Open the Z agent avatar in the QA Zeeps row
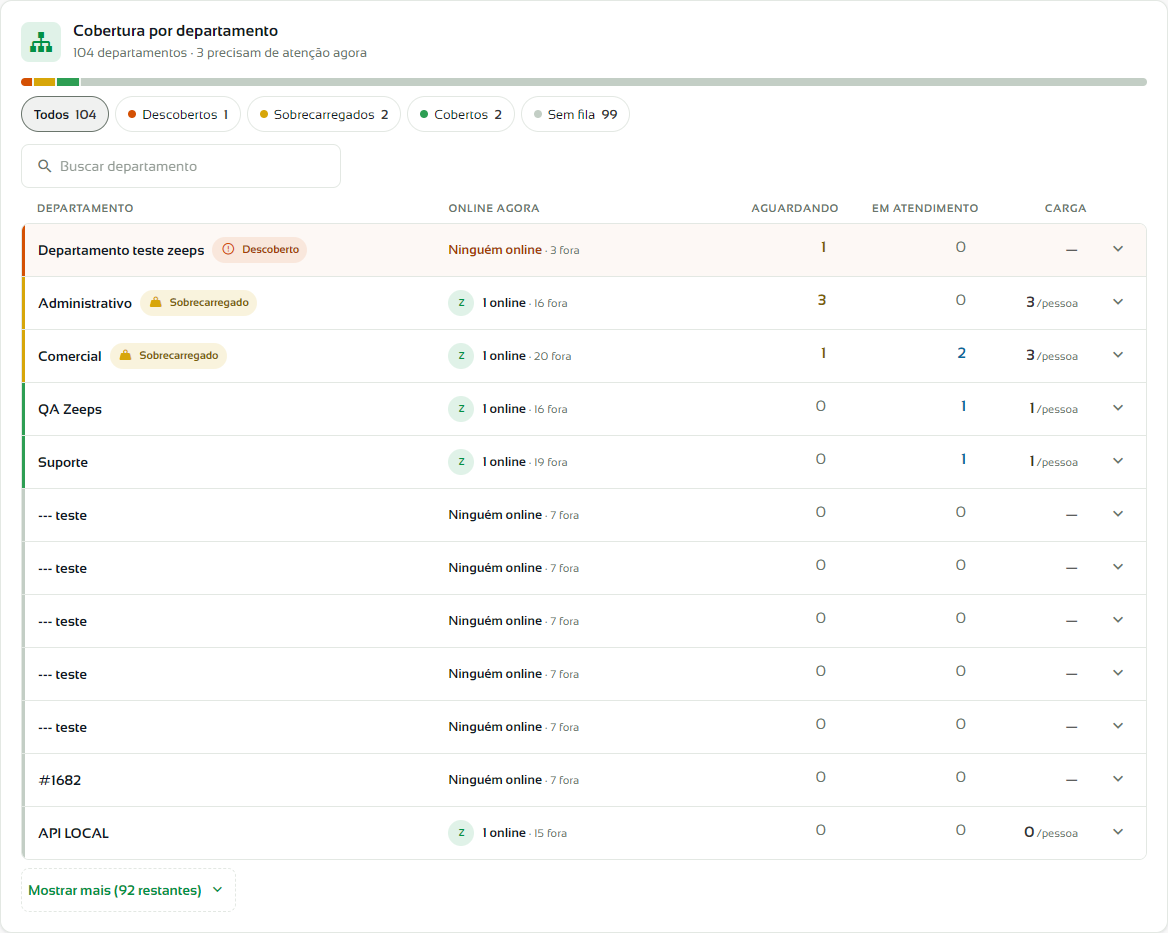This screenshot has width=1168, height=933. pos(461,409)
